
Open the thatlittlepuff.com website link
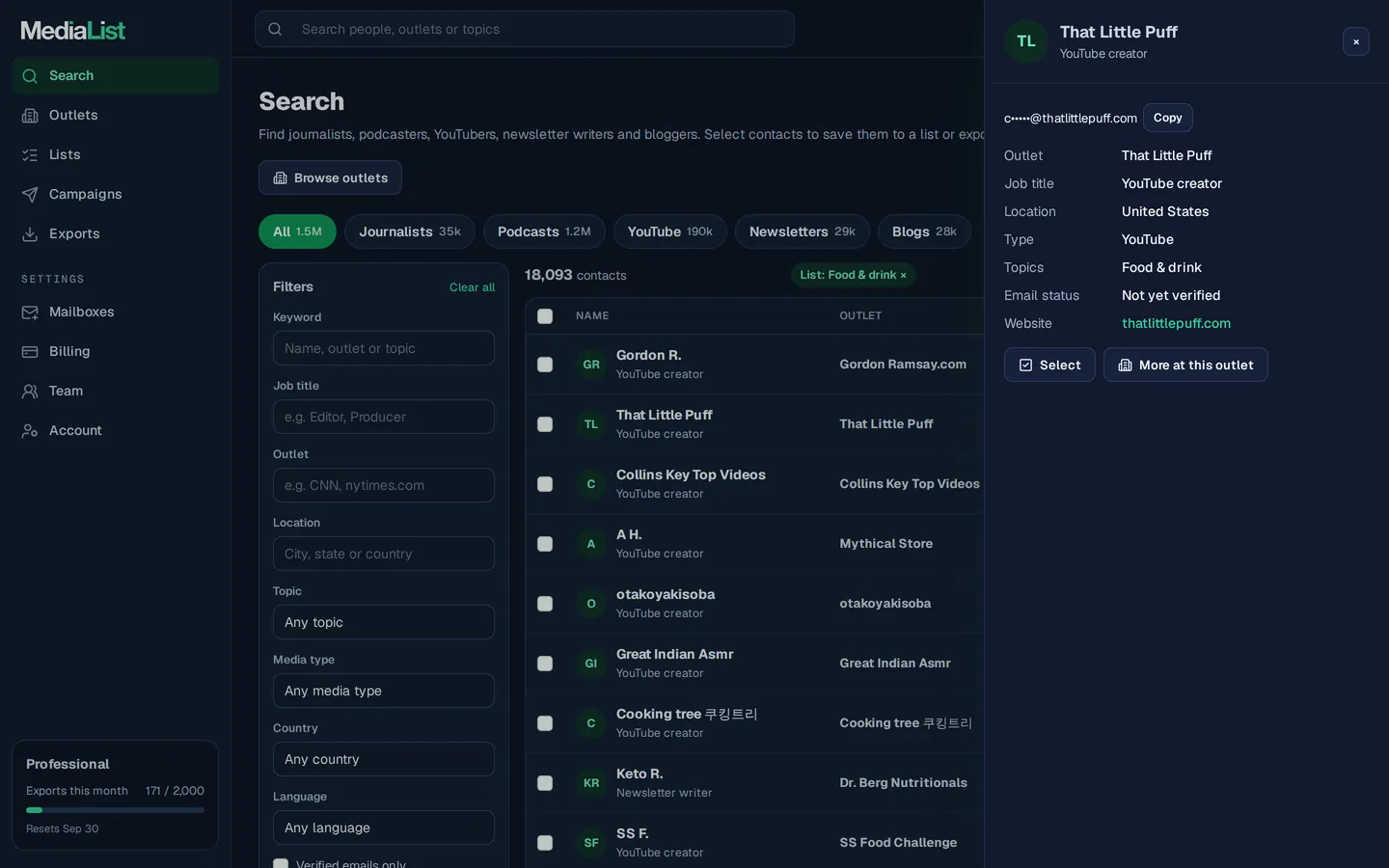click(x=1176, y=323)
